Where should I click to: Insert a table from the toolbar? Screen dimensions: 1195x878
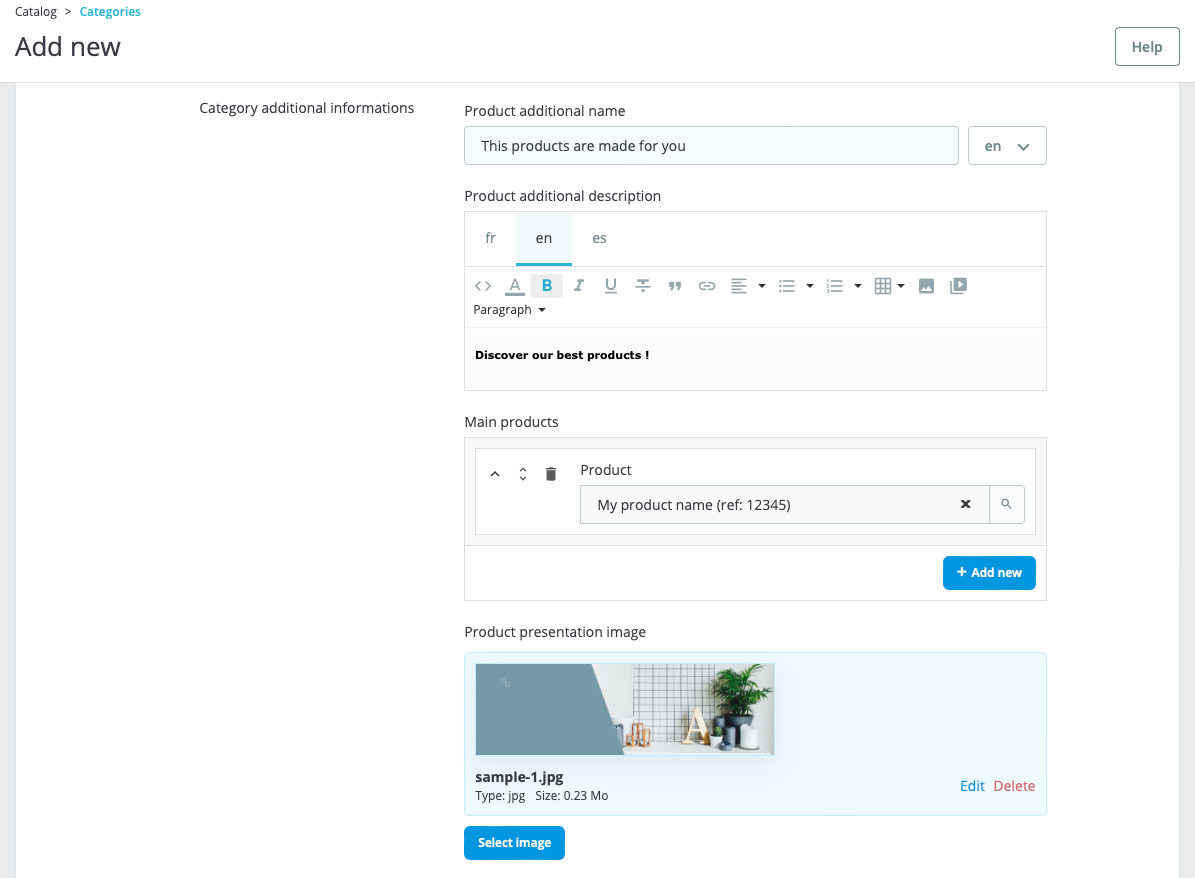[884, 285]
